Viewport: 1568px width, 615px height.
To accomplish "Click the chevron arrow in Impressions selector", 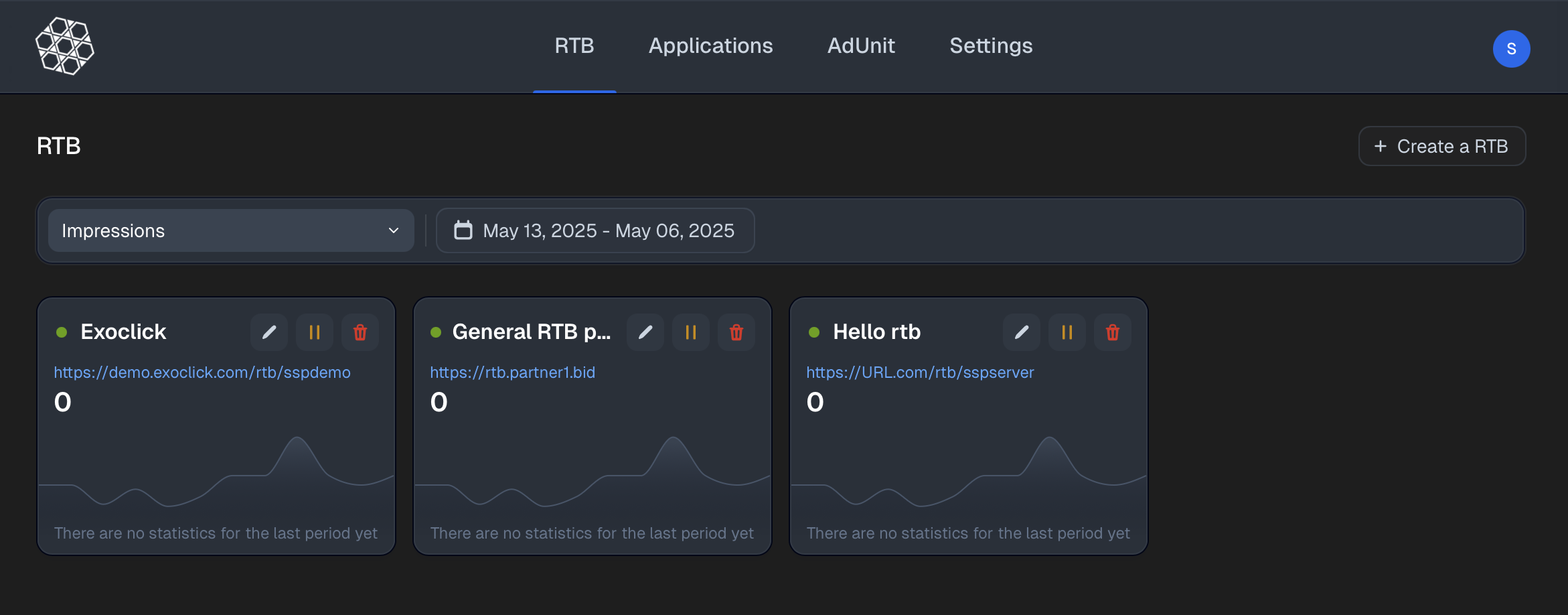I will tap(394, 230).
